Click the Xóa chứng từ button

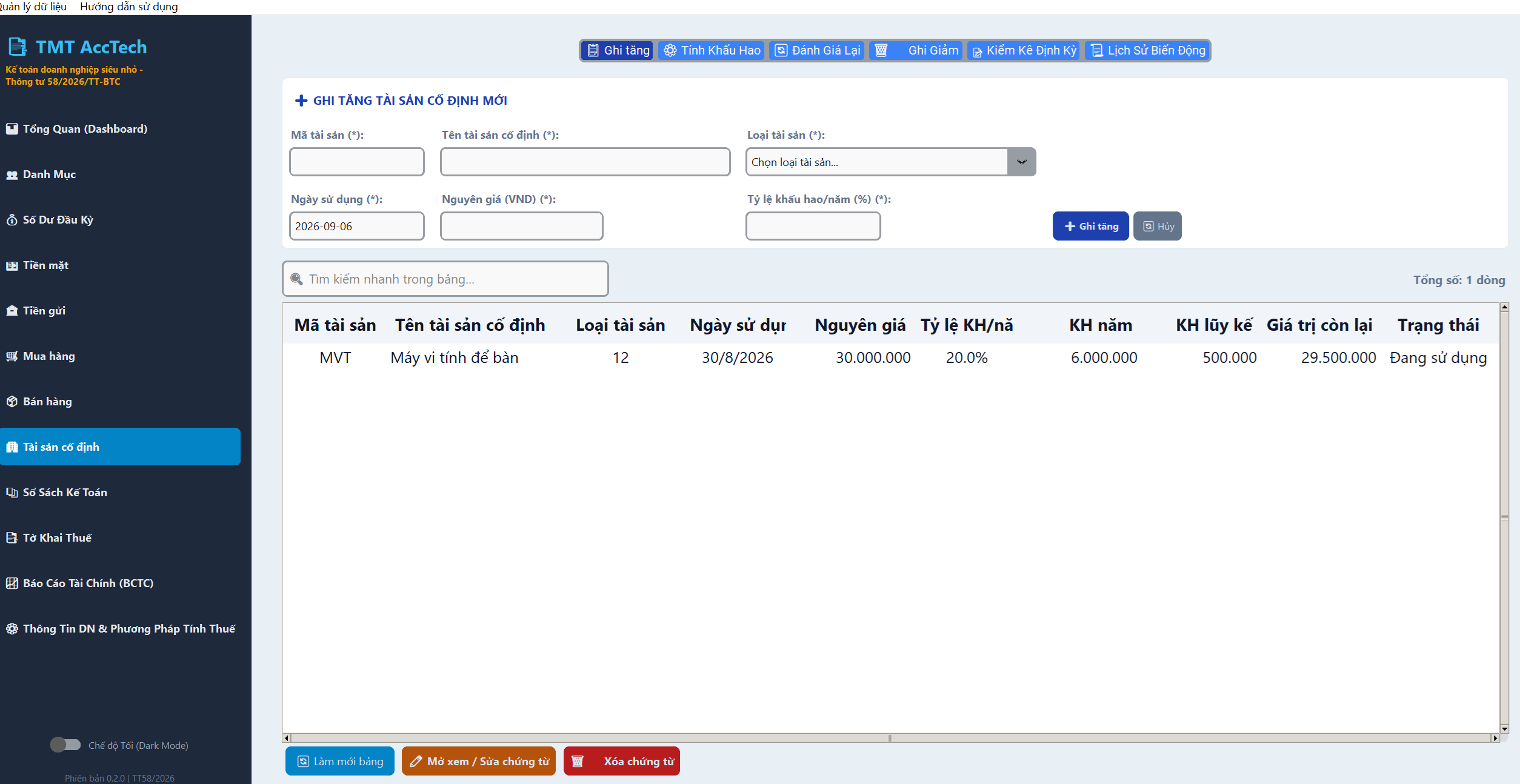pyautogui.click(x=622, y=761)
